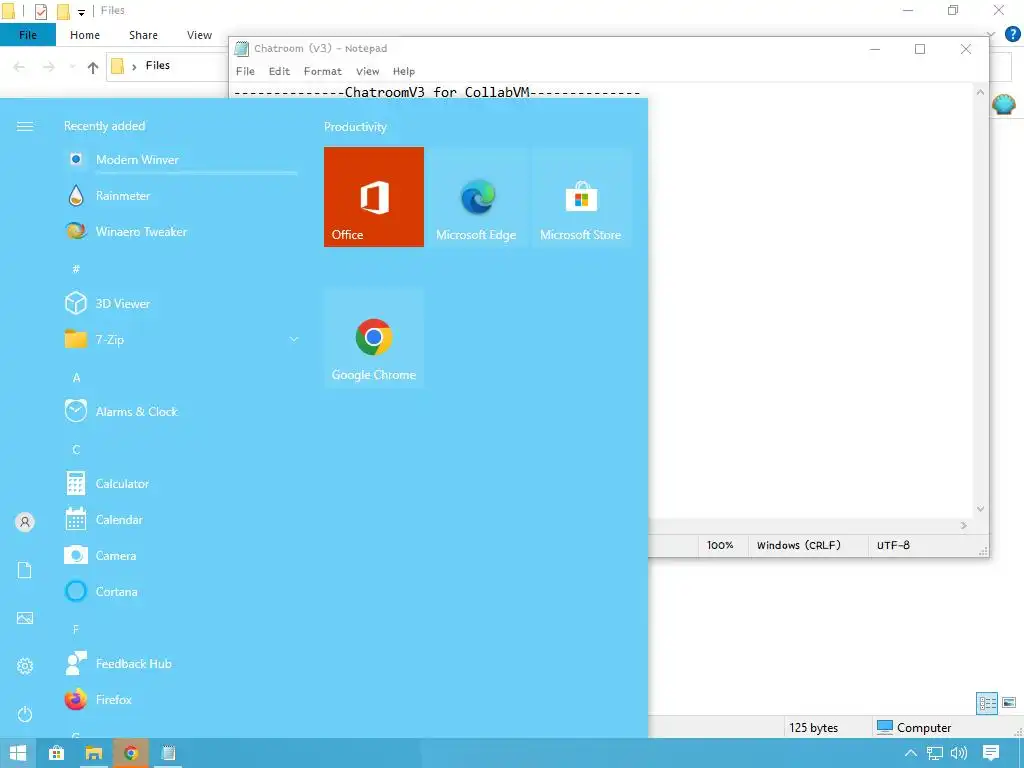Click the Productivity group heading
The height and width of the screenshot is (768, 1024).
(x=355, y=127)
